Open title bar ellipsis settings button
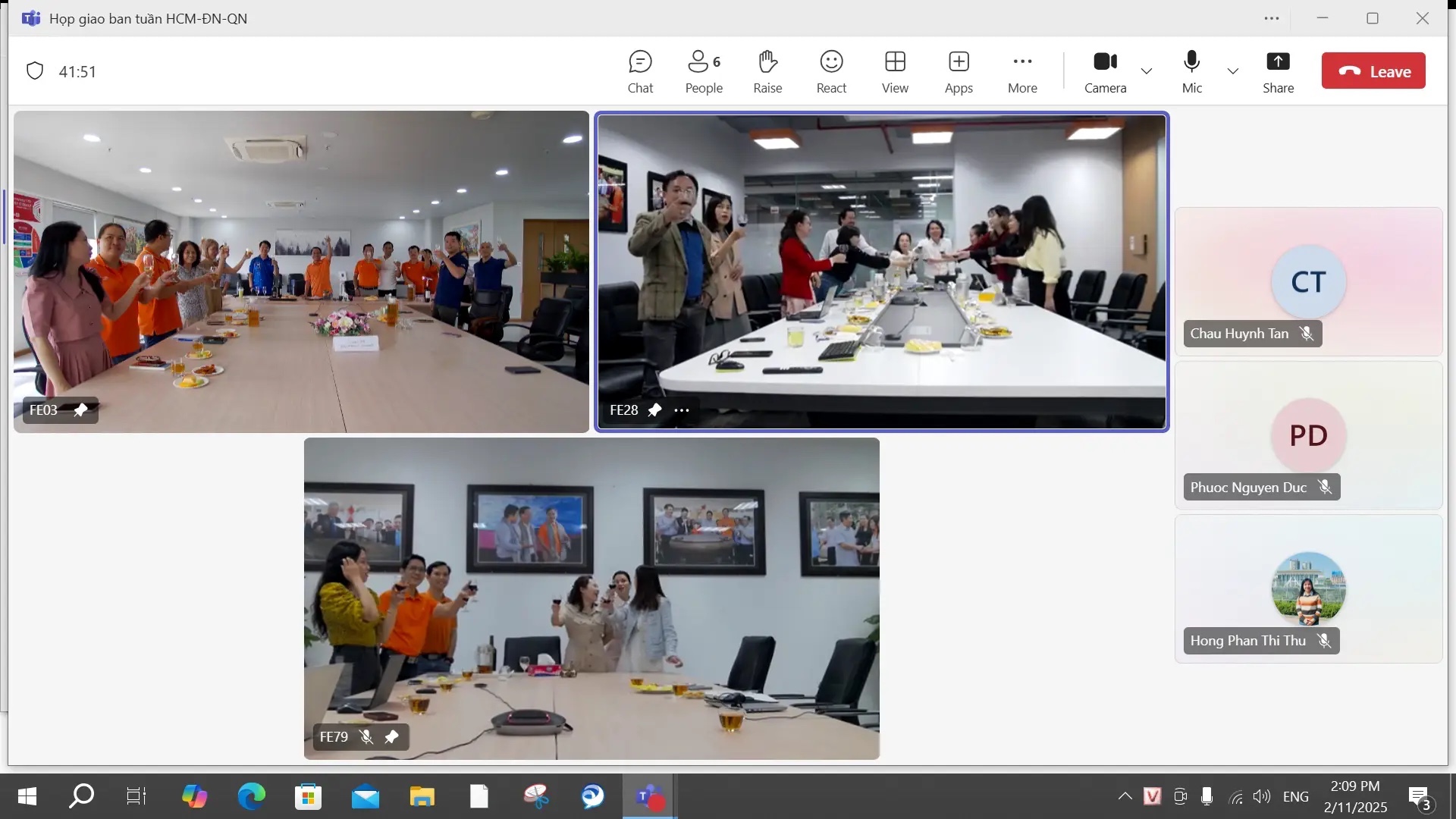The image size is (1456, 819). coord(1272,18)
